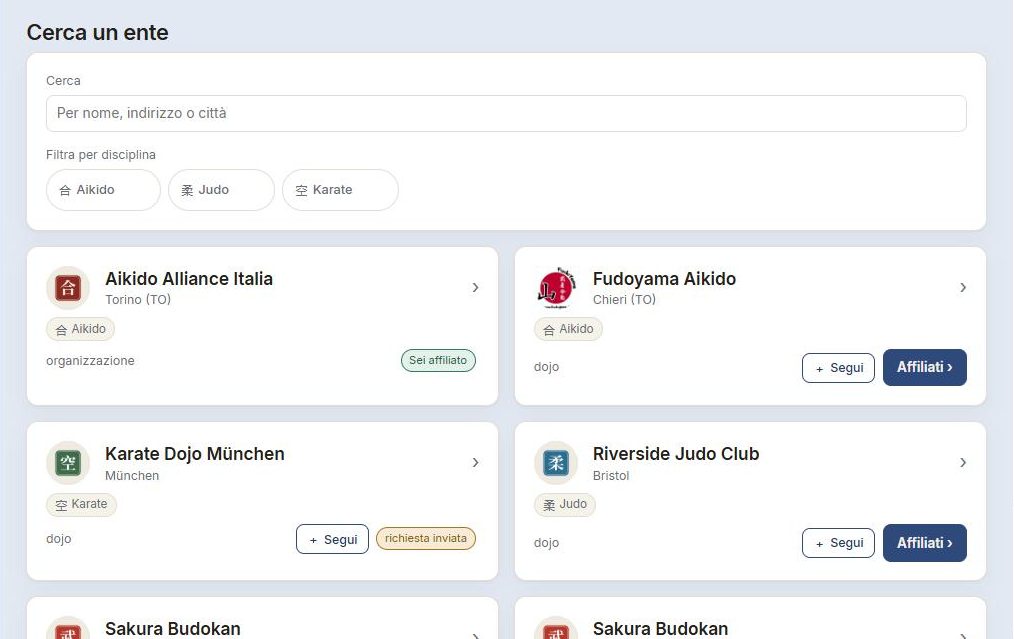Click Segui on Karate Dojo München card
This screenshot has width=1014, height=639.
coord(332,539)
